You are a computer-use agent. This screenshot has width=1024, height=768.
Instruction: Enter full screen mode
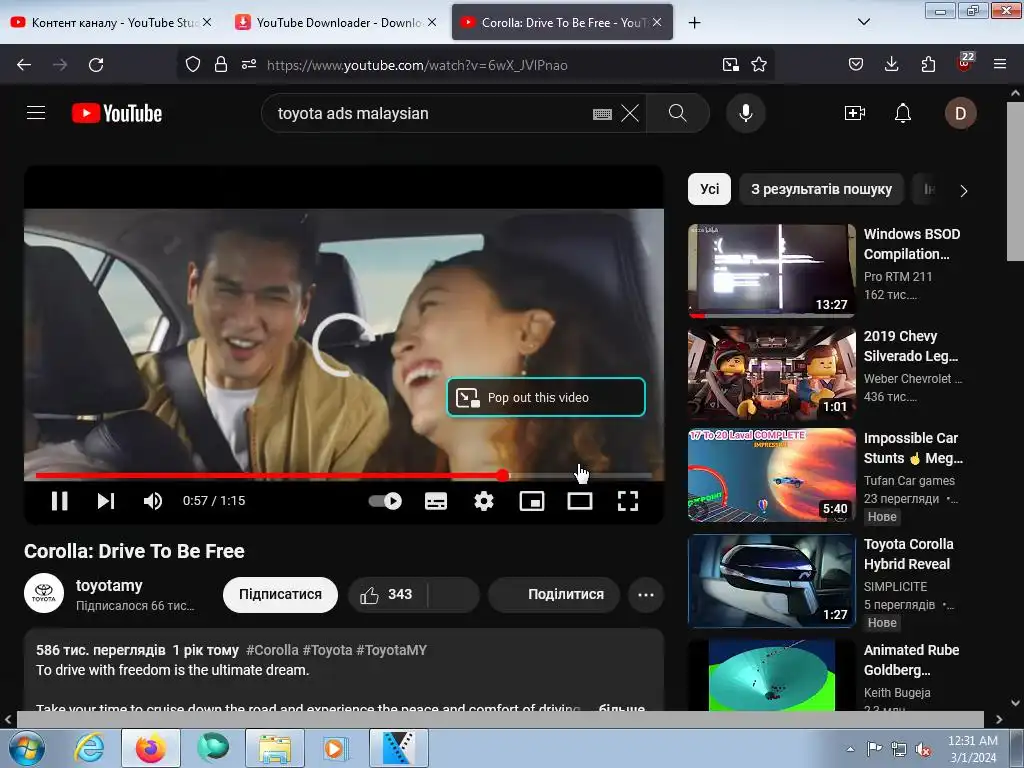(x=628, y=501)
